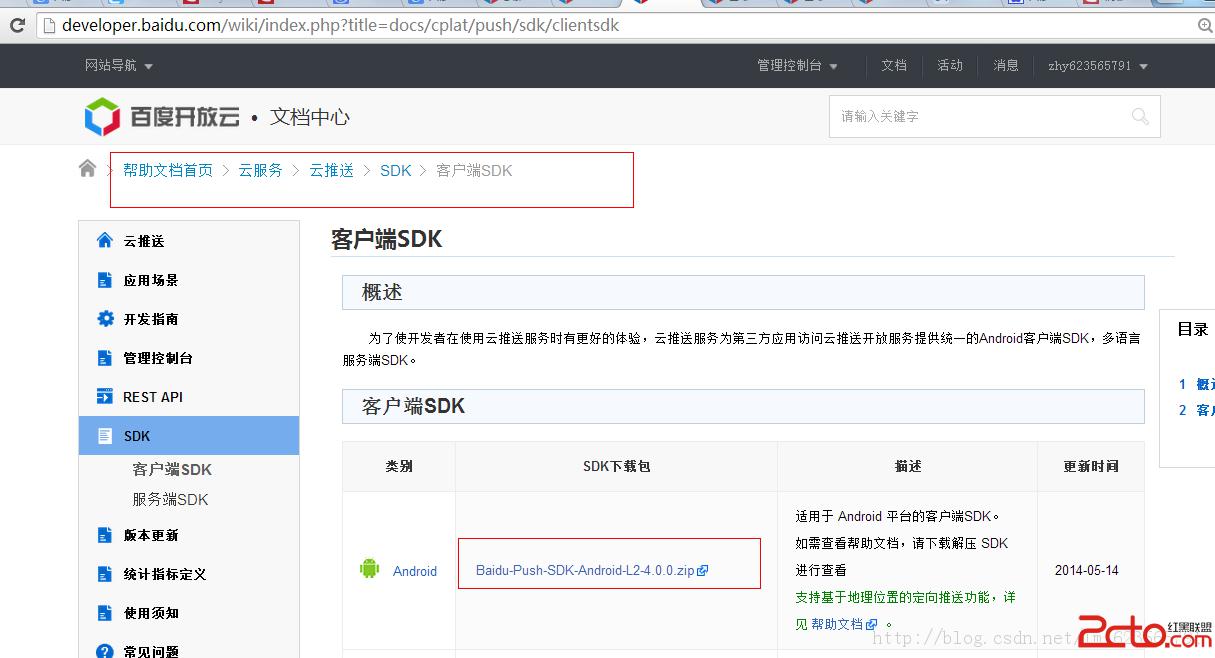The width and height of the screenshot is (1215, 658).
Task: Click the 开发指南 gear icon
Action: [105, 319]
